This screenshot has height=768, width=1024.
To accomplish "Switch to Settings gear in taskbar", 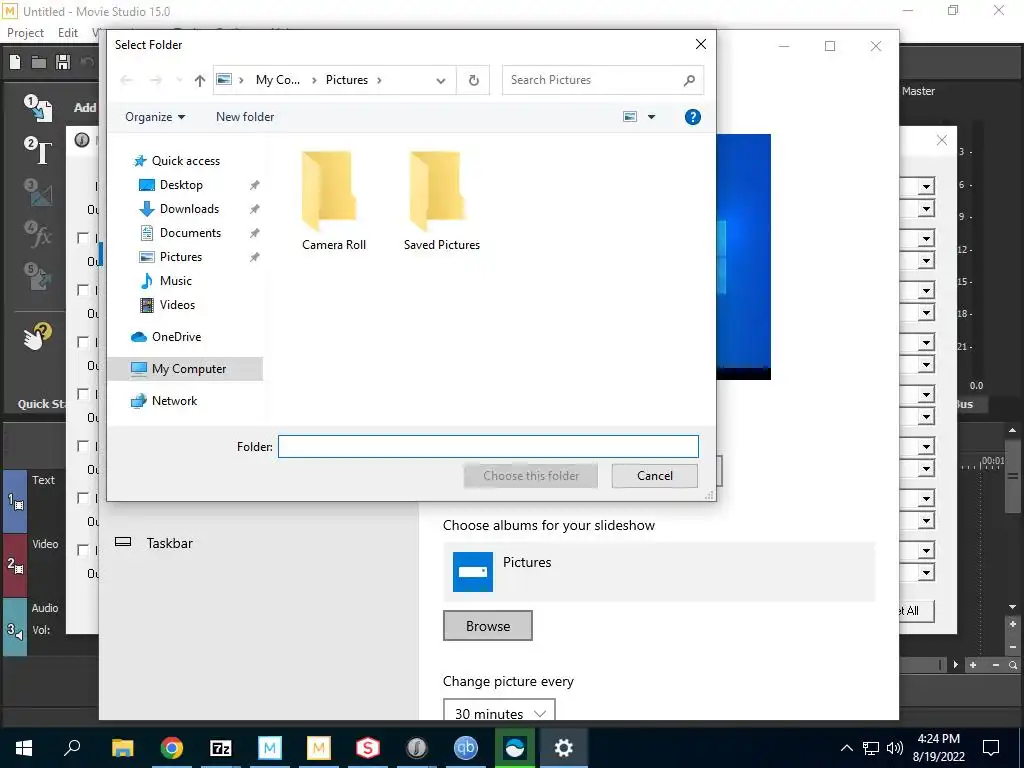I will [x=564, y=748].
